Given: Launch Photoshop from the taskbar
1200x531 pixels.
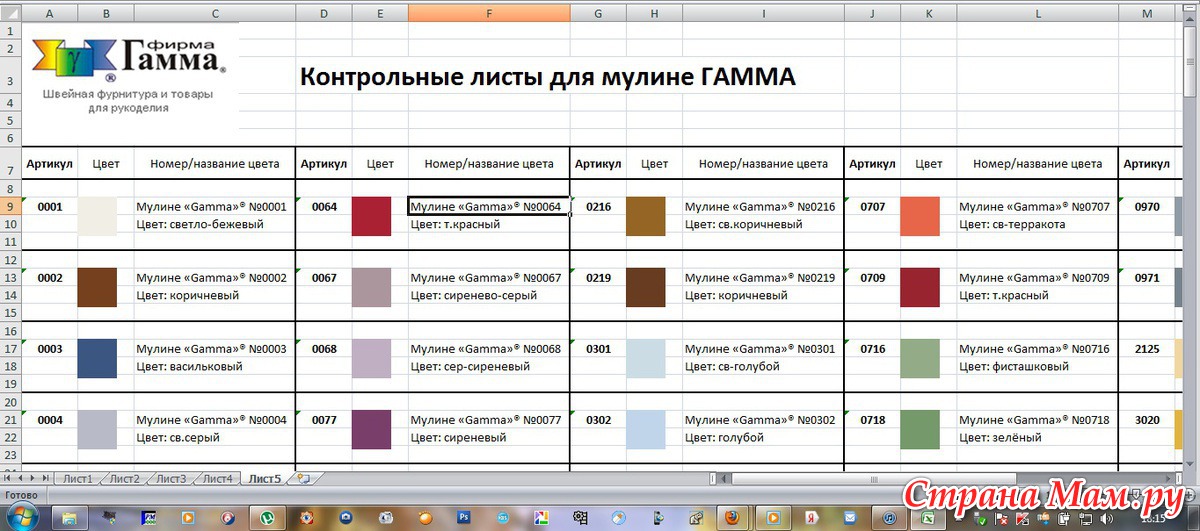Looking at the screenshot, I should (x=463, y=518).
